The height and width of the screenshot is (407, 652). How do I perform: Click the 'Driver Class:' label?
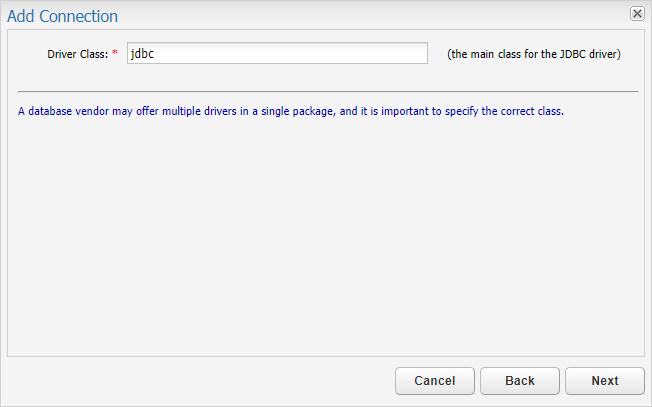point(76,54)
